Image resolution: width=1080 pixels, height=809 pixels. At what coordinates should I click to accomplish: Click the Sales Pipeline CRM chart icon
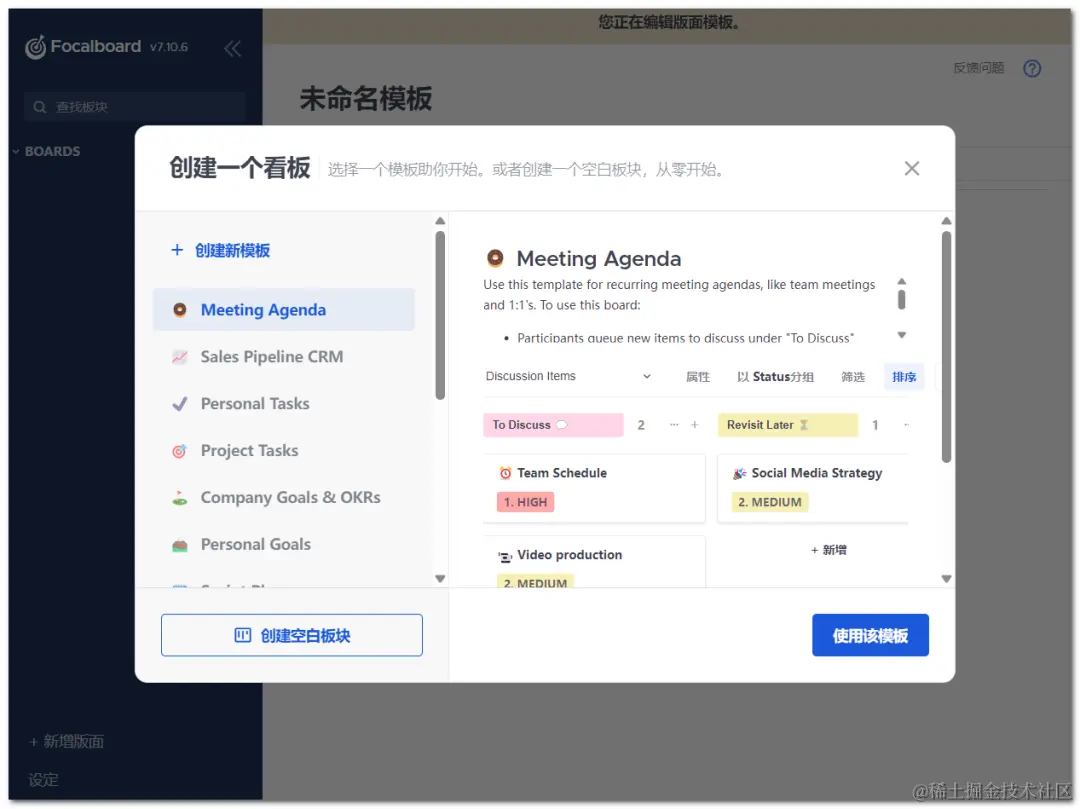pyautogui.click(x=180, y=357)
